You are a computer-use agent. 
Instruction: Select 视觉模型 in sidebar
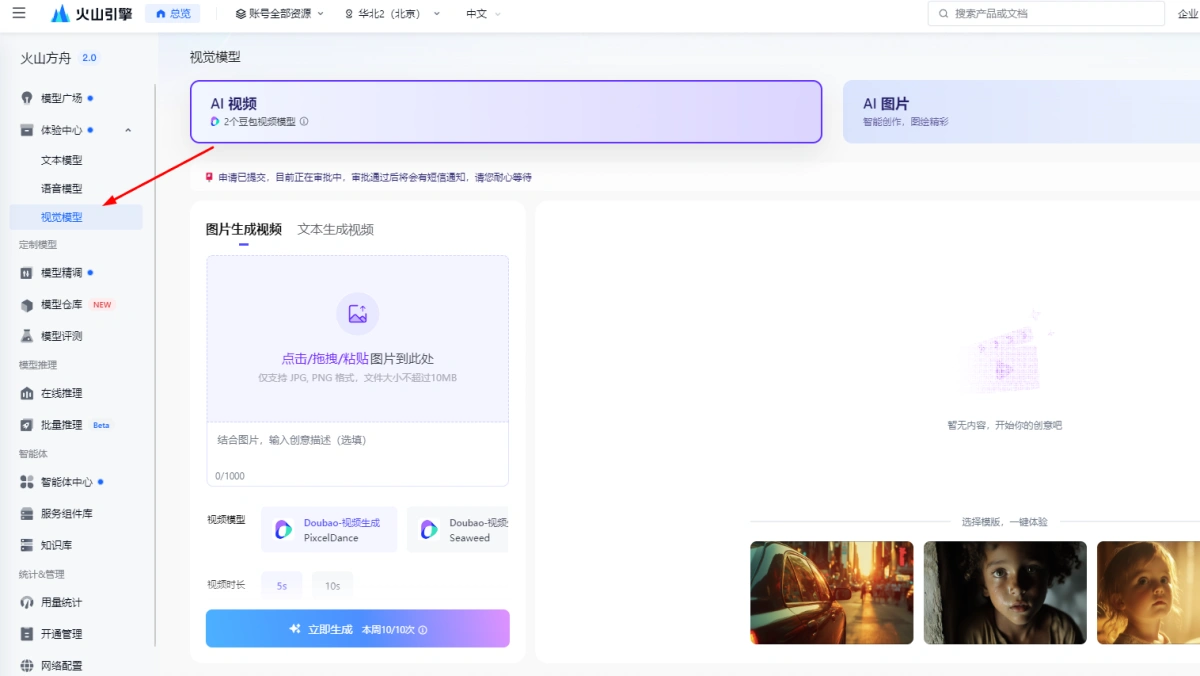76,217
